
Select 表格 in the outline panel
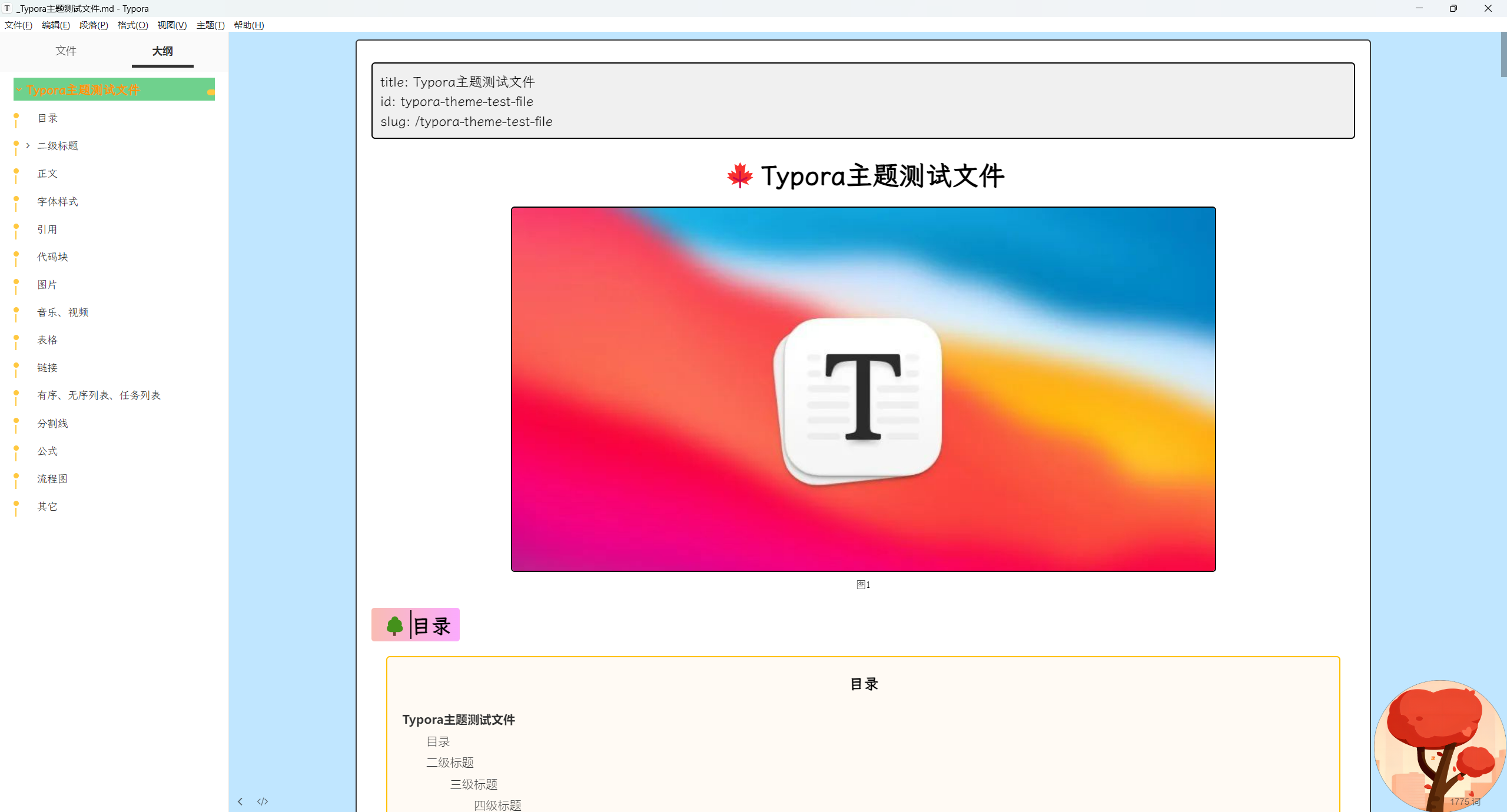pos(47,340)
